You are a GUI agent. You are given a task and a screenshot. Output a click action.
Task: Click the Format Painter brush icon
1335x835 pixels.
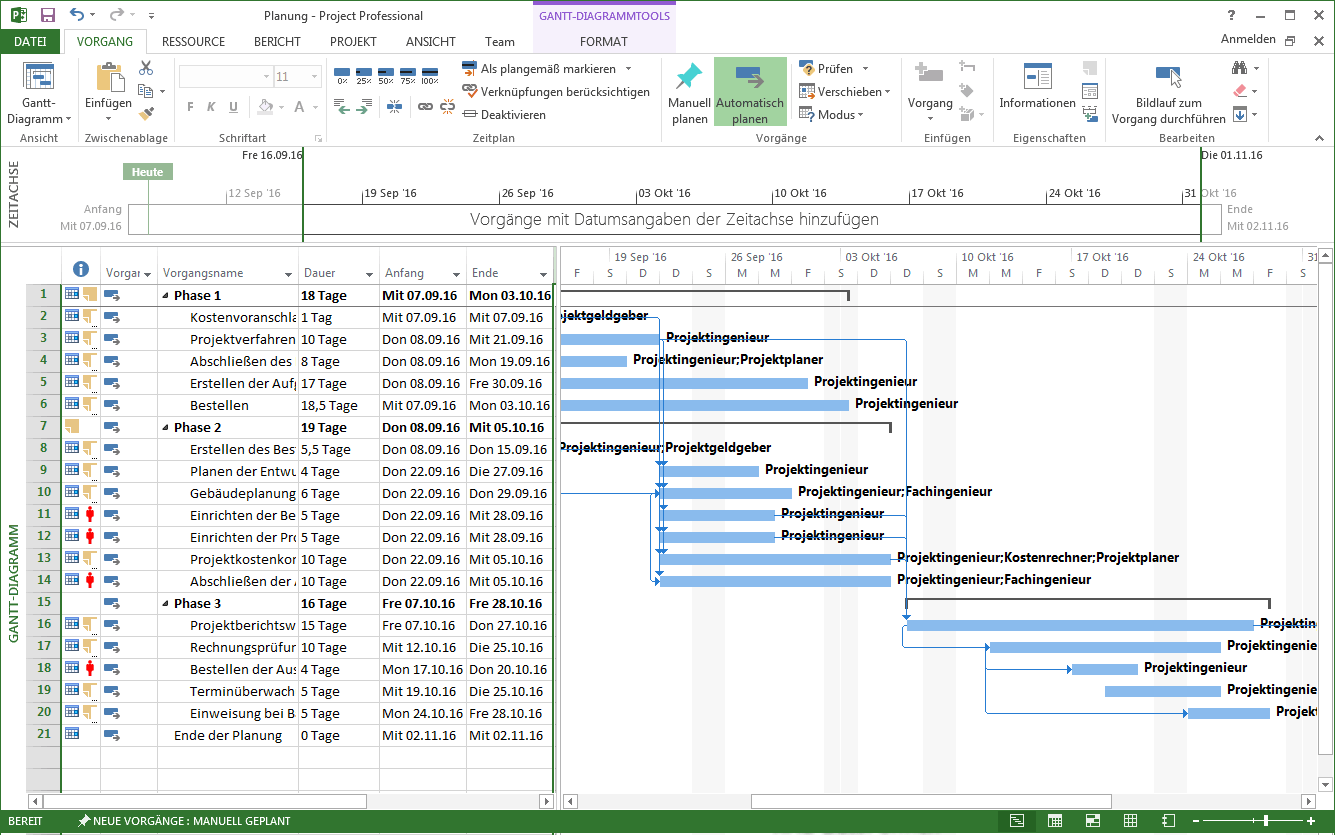pos(146,113)
